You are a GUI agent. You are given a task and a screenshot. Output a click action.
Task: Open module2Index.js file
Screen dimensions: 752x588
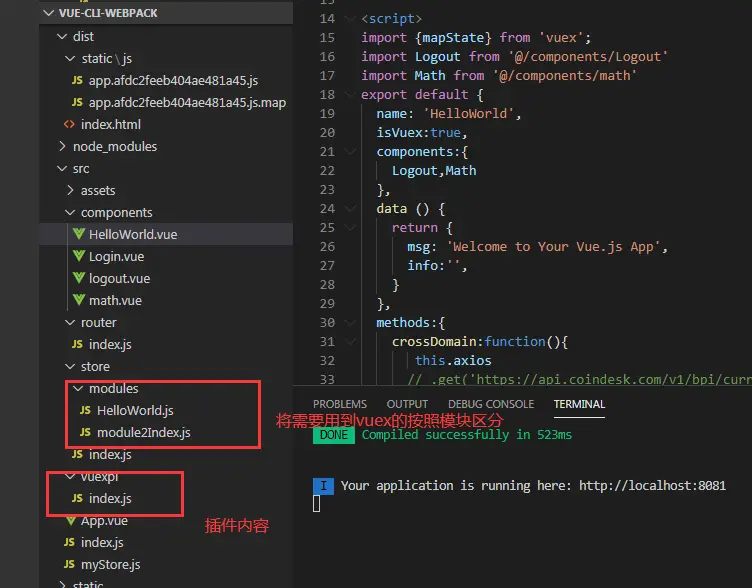[144, 433]
